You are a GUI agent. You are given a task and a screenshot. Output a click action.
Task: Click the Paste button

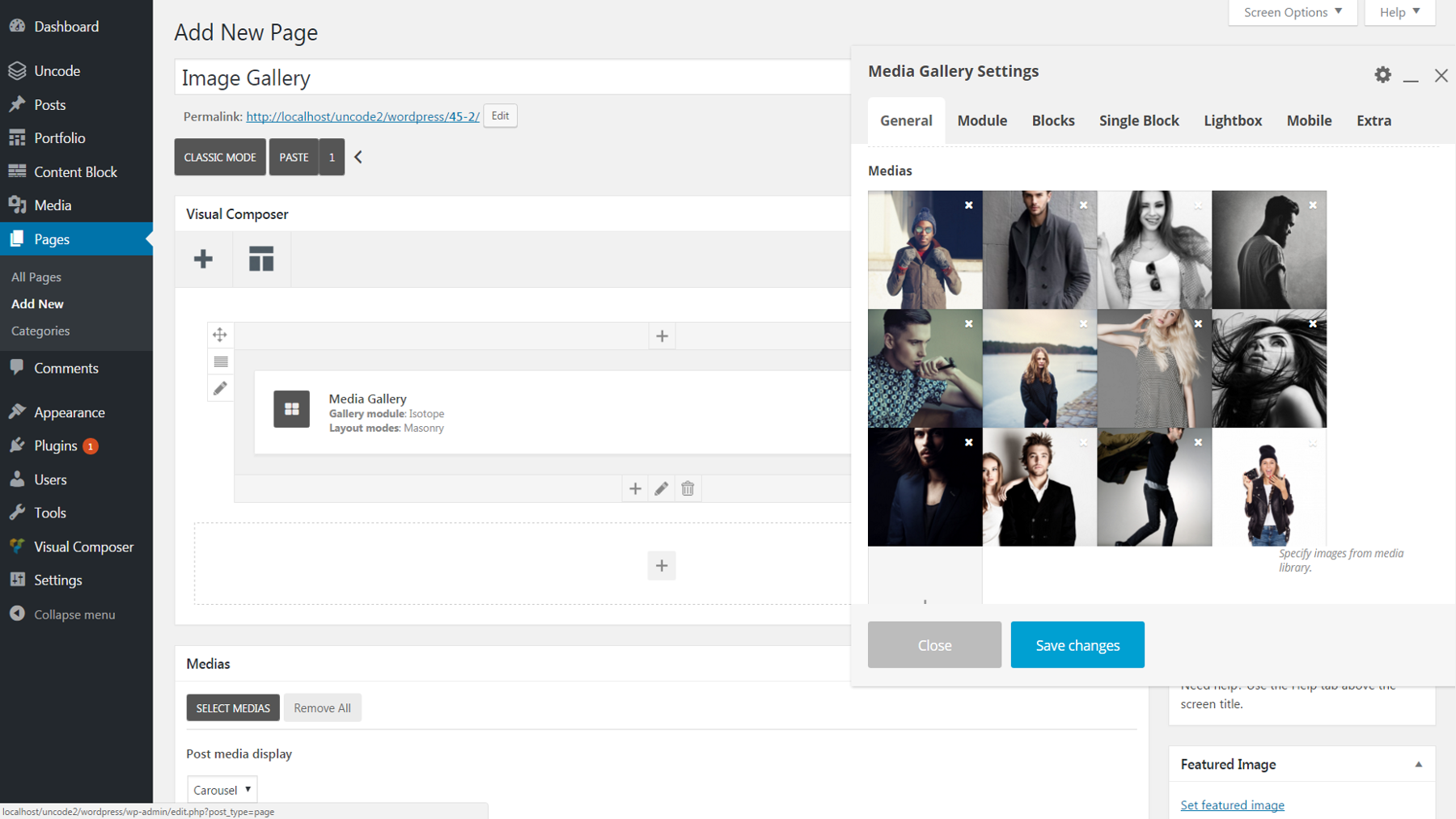tap(294, 157)
